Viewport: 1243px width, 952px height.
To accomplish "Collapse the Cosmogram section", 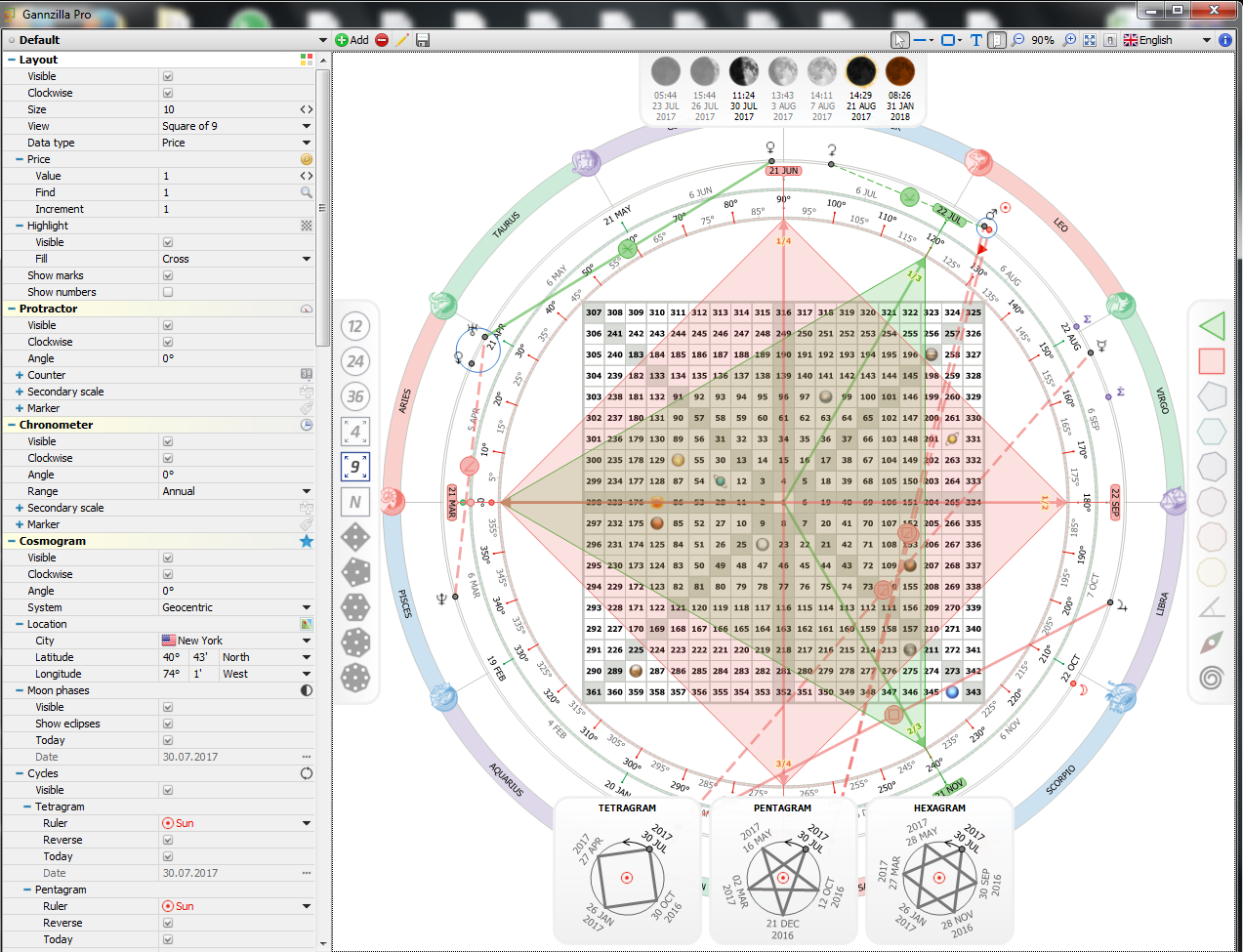I will coord(11,541).
